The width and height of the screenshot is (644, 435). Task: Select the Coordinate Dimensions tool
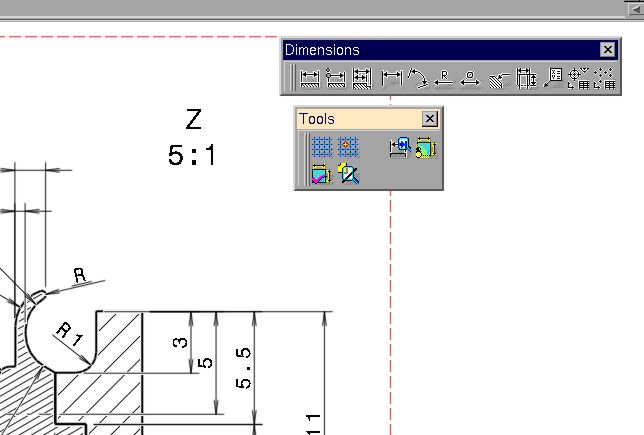pos(553,78)
